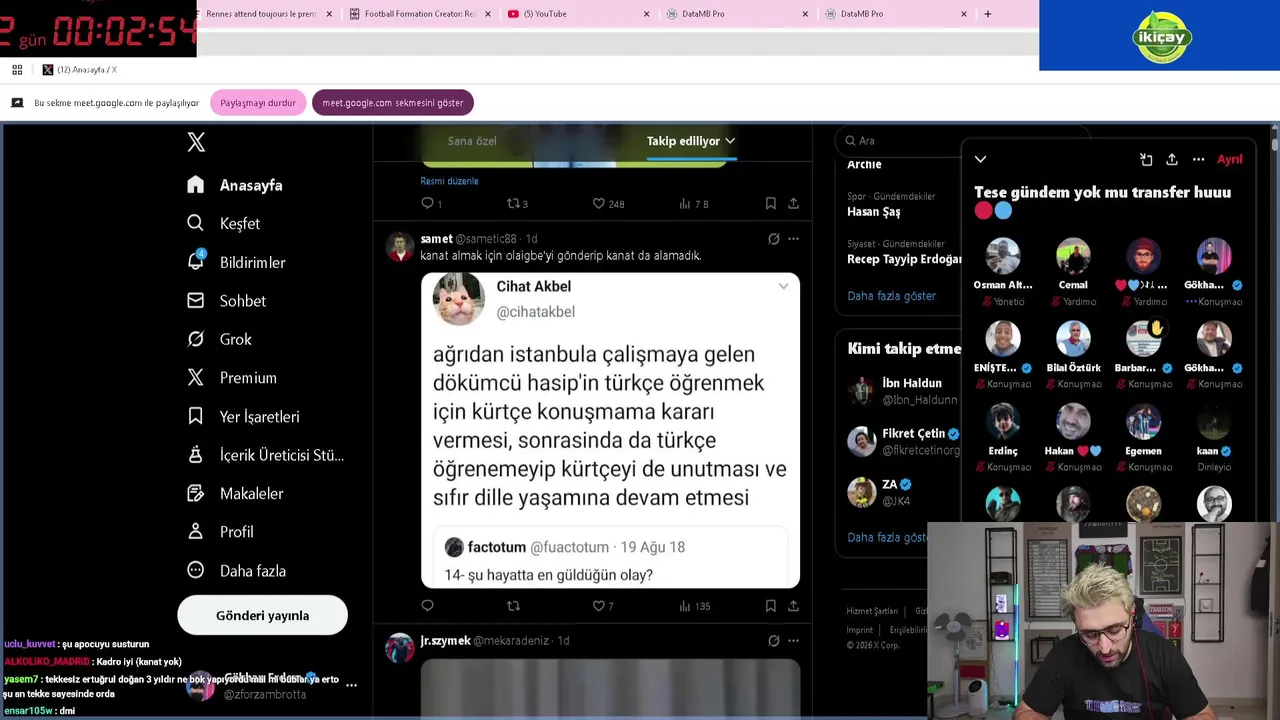Expand Daha fazla in sidebar
Viewport: 1280px width, 720px height.
point(237,571)
